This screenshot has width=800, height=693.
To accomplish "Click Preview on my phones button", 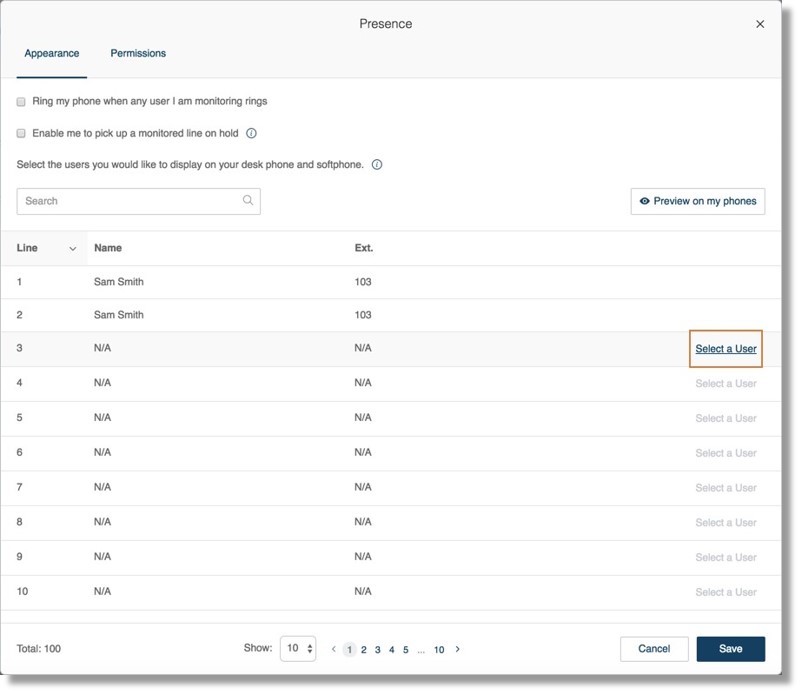I will [697, 202].
